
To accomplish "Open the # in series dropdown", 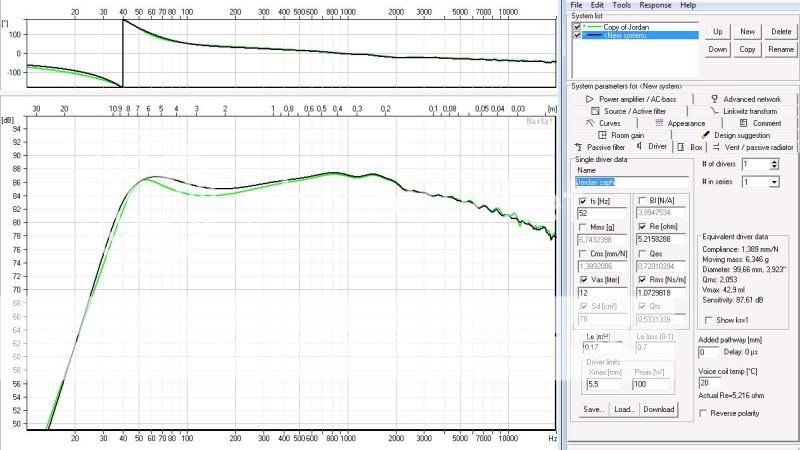I will pyautogui.click(x=773, y=182).
